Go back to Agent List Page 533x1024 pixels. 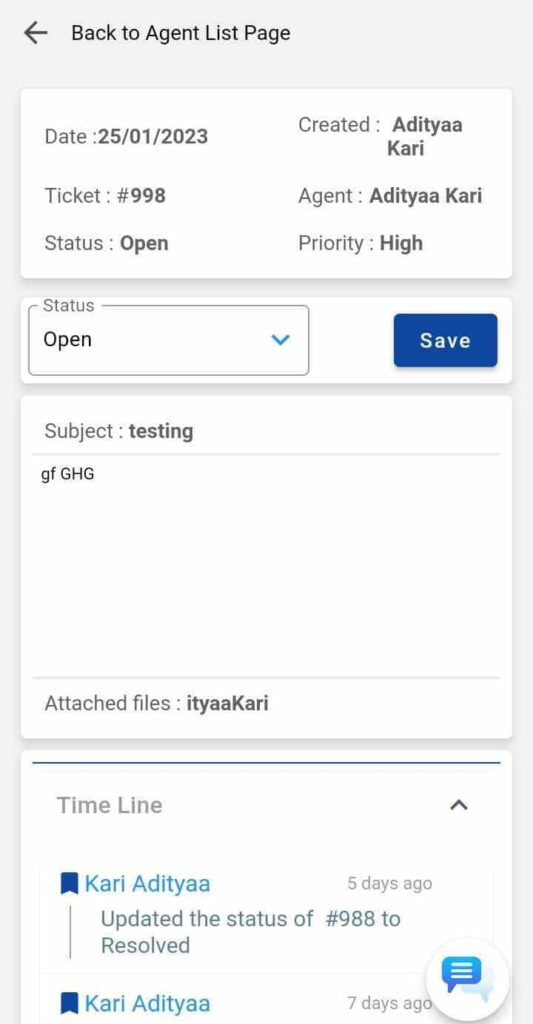point(181,33)
